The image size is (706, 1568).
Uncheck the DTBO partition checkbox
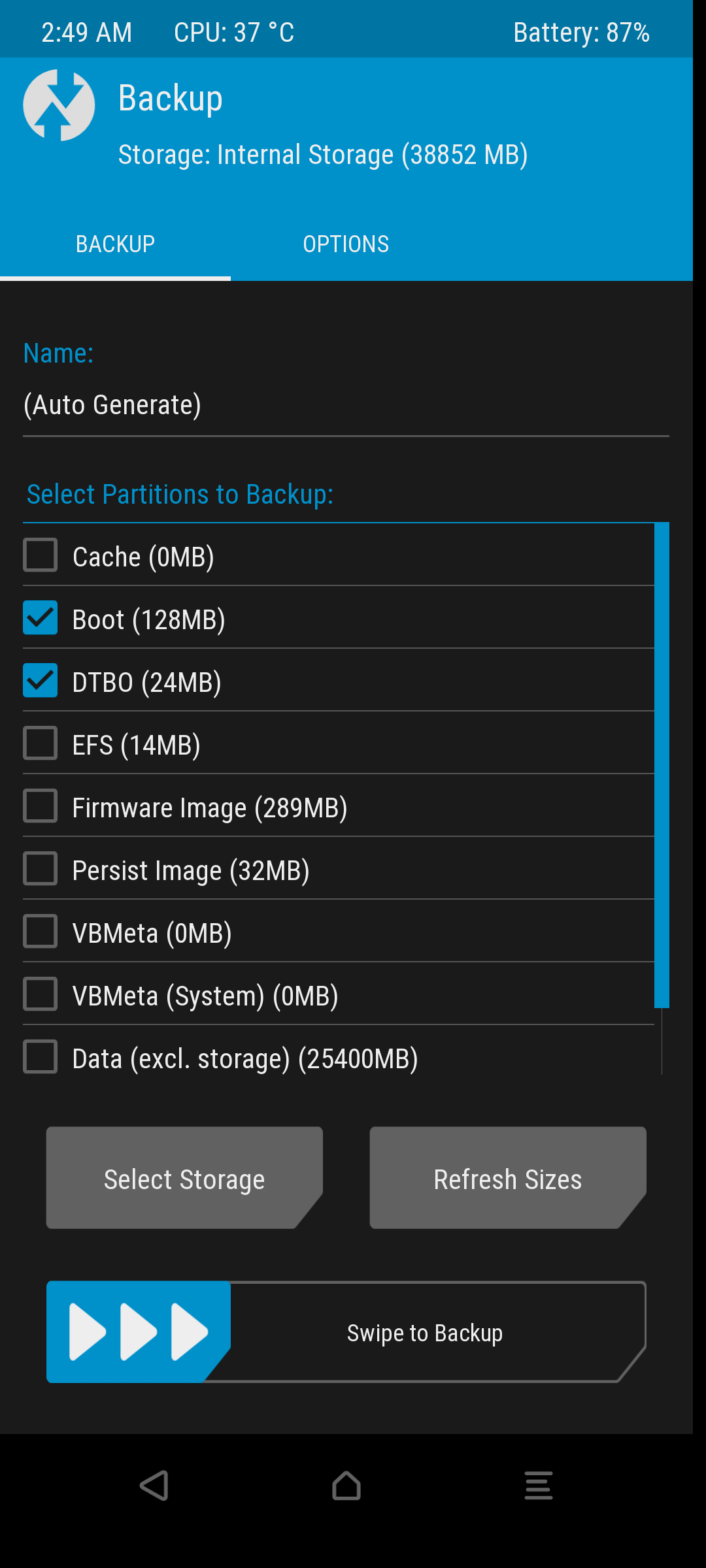(41, 681)
